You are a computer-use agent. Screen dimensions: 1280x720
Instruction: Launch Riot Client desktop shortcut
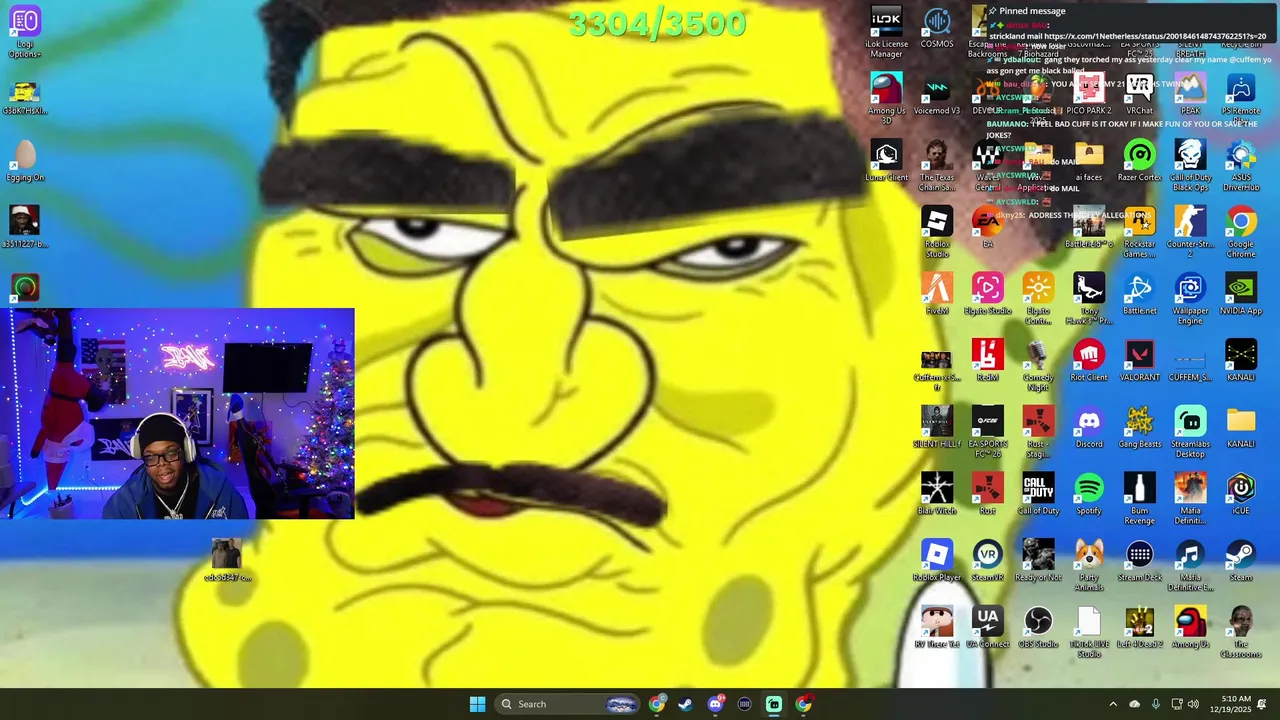pyautogui.click(x=1089, y=361)
